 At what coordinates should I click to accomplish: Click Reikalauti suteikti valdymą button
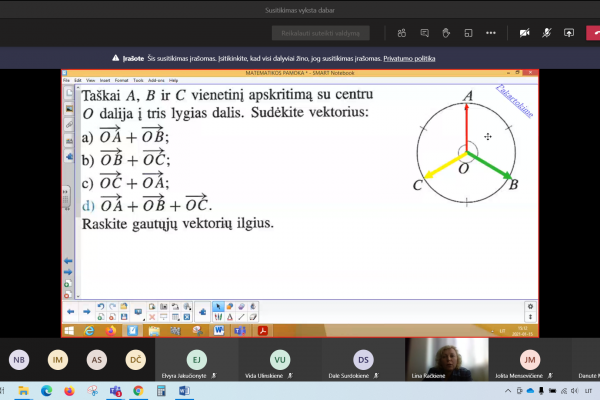[x=321, y=33]
